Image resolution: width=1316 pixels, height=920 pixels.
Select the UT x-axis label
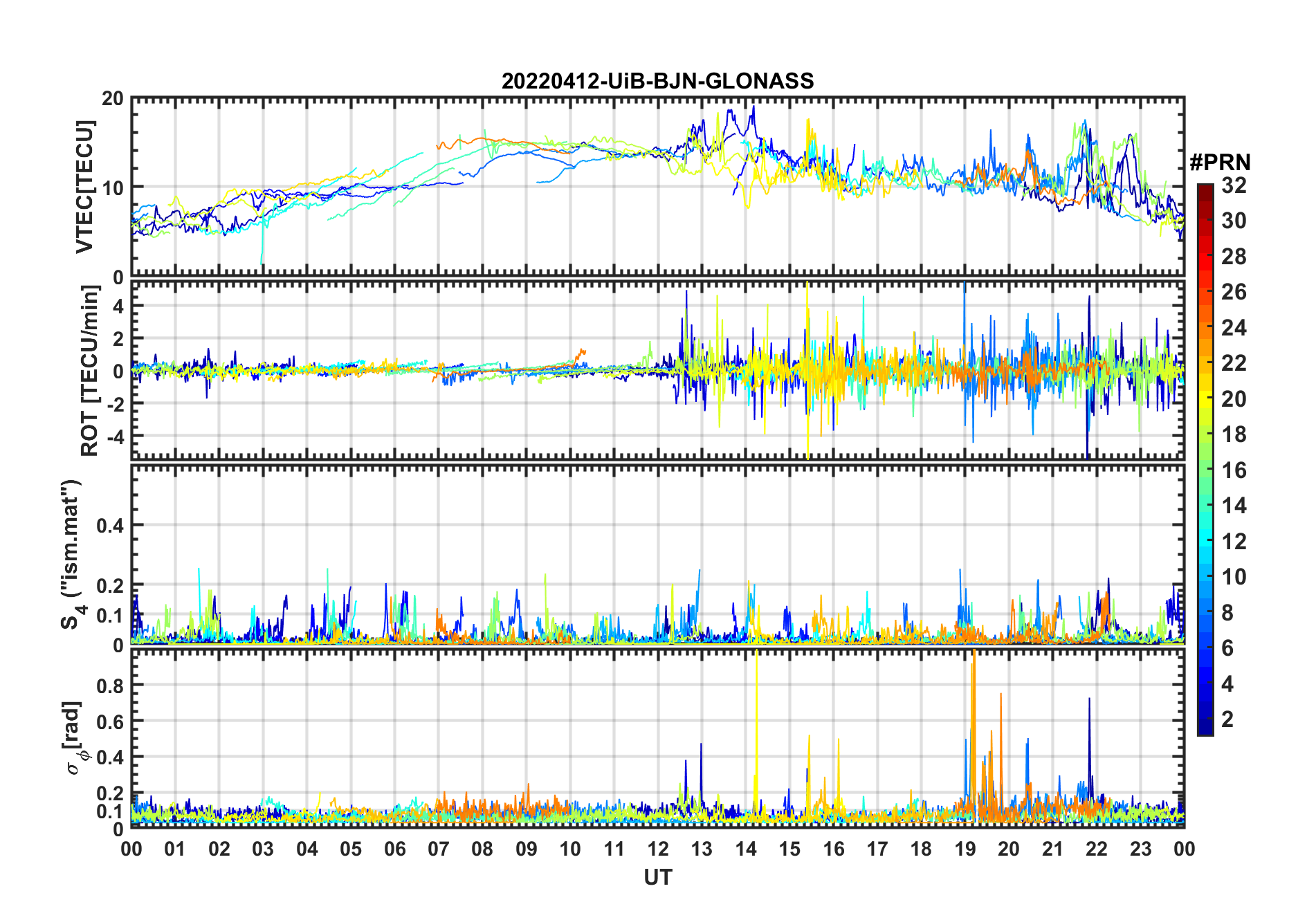tap(657, 877)
